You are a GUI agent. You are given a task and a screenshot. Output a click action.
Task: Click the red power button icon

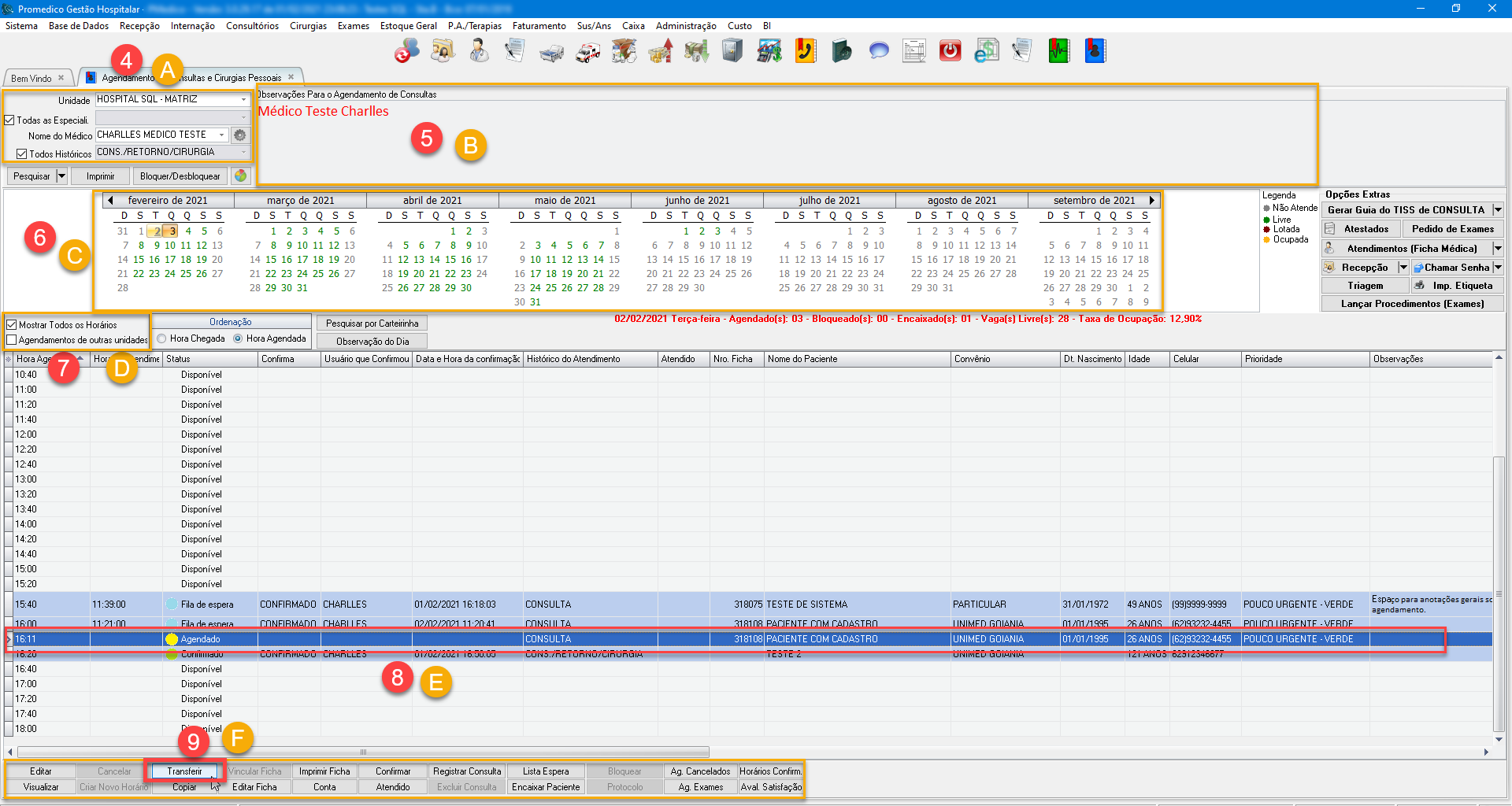[950, 51]
